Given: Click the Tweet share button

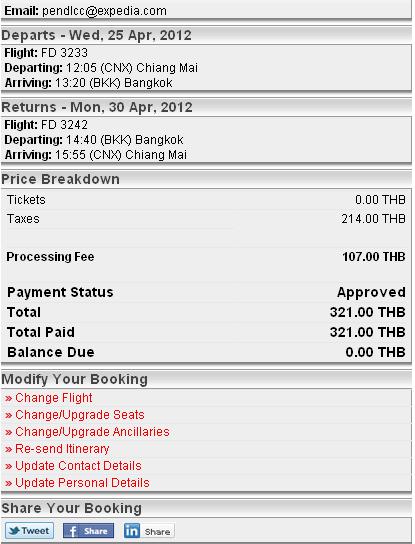Looking at the screenshot, I should 29,531.
